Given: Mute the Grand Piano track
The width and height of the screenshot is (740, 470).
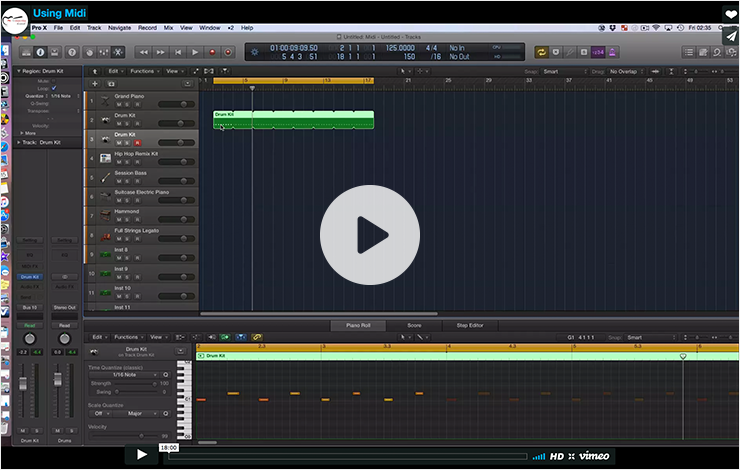Looking at the screenshot, I should click(119, 104).
